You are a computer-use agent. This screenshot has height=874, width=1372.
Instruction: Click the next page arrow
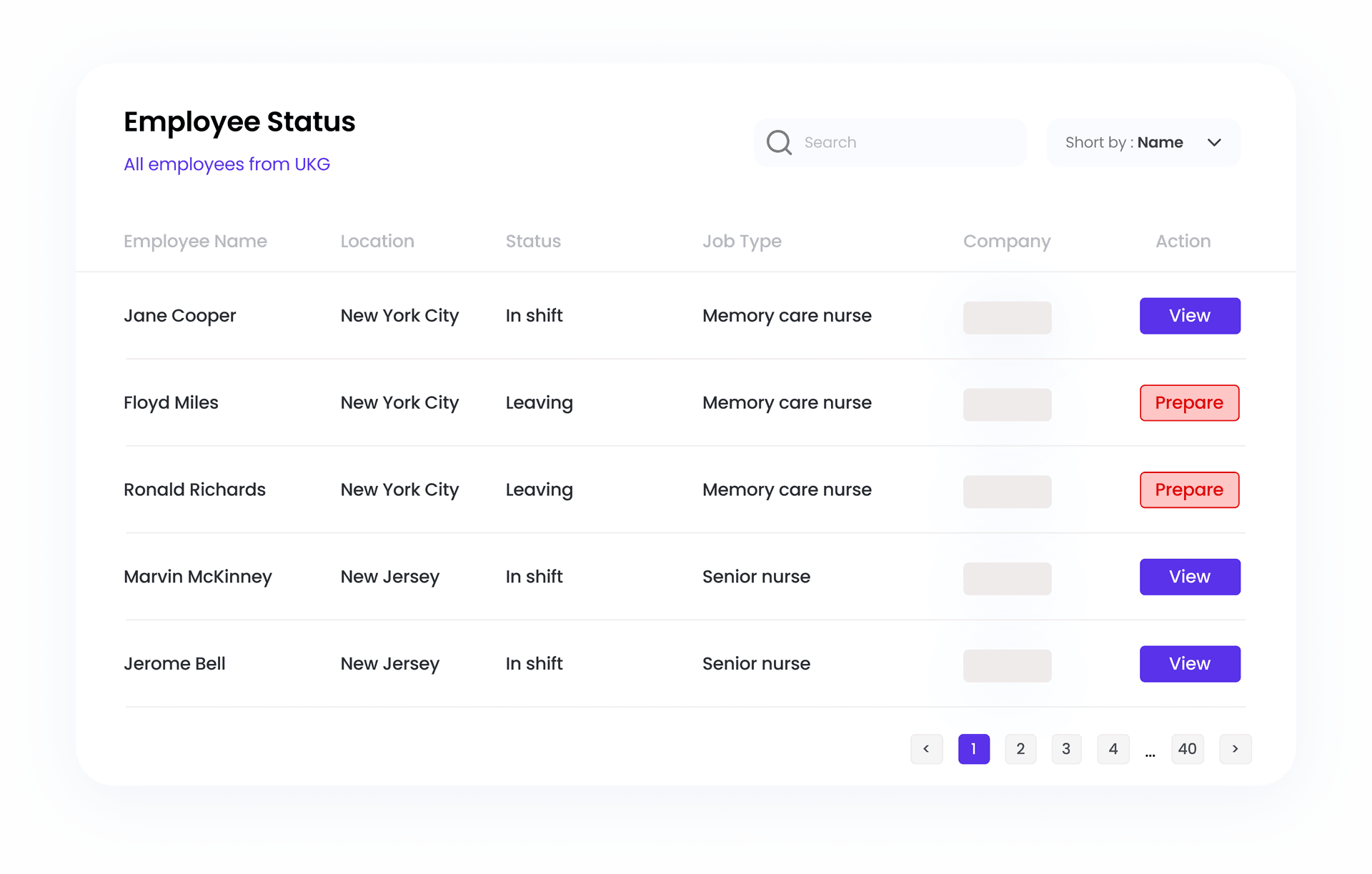point(1235,749)
